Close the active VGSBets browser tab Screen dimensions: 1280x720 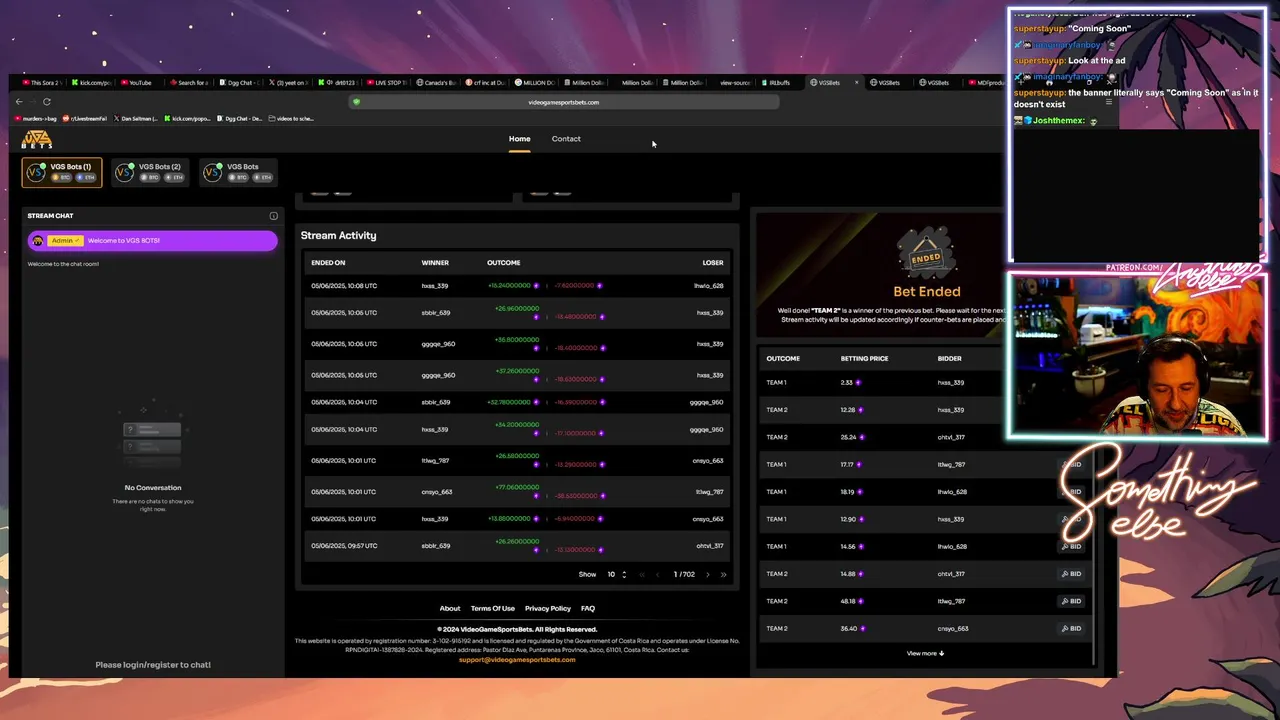click(855, 83)
